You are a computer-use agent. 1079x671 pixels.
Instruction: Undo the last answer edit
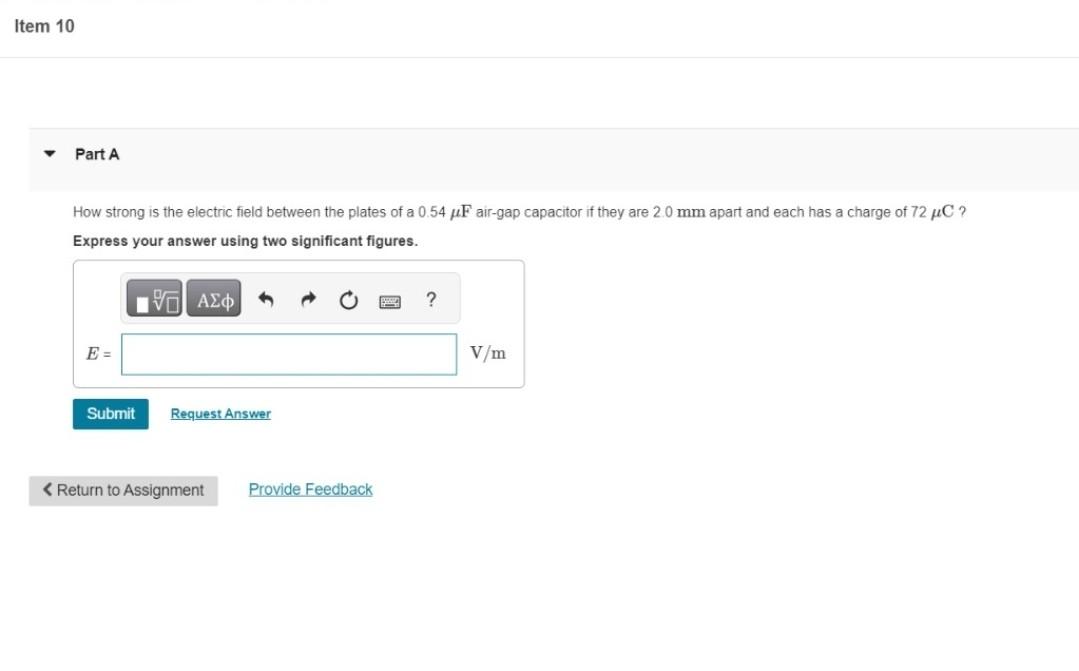(267, 298)
